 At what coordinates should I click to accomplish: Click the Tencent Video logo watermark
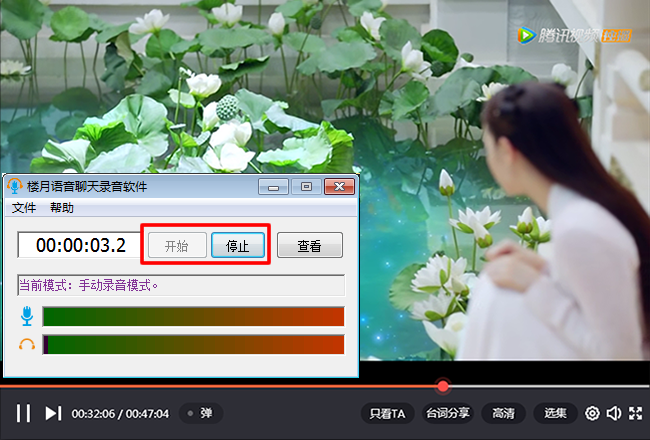(574, 36)
